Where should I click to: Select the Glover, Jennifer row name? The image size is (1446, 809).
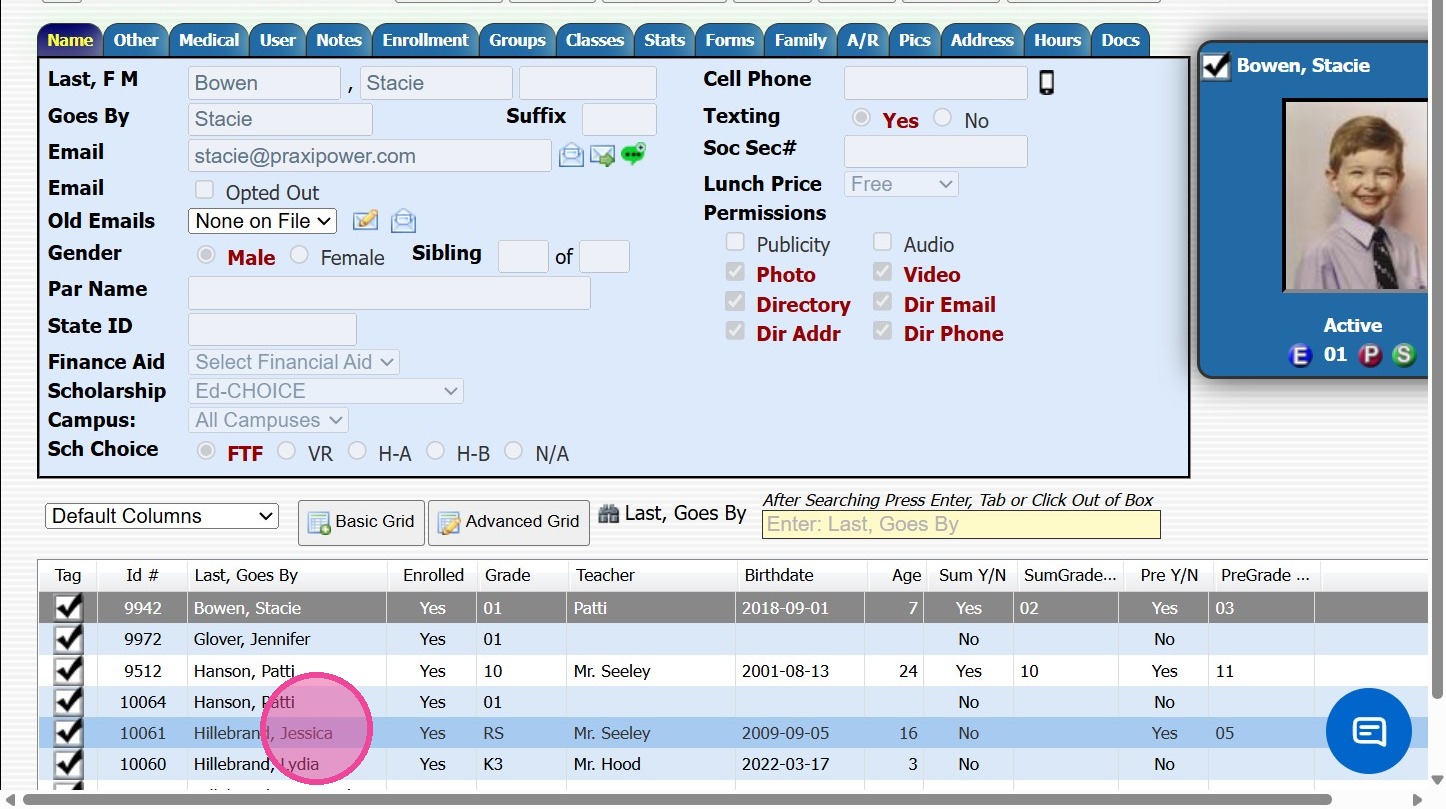[252, 639]
